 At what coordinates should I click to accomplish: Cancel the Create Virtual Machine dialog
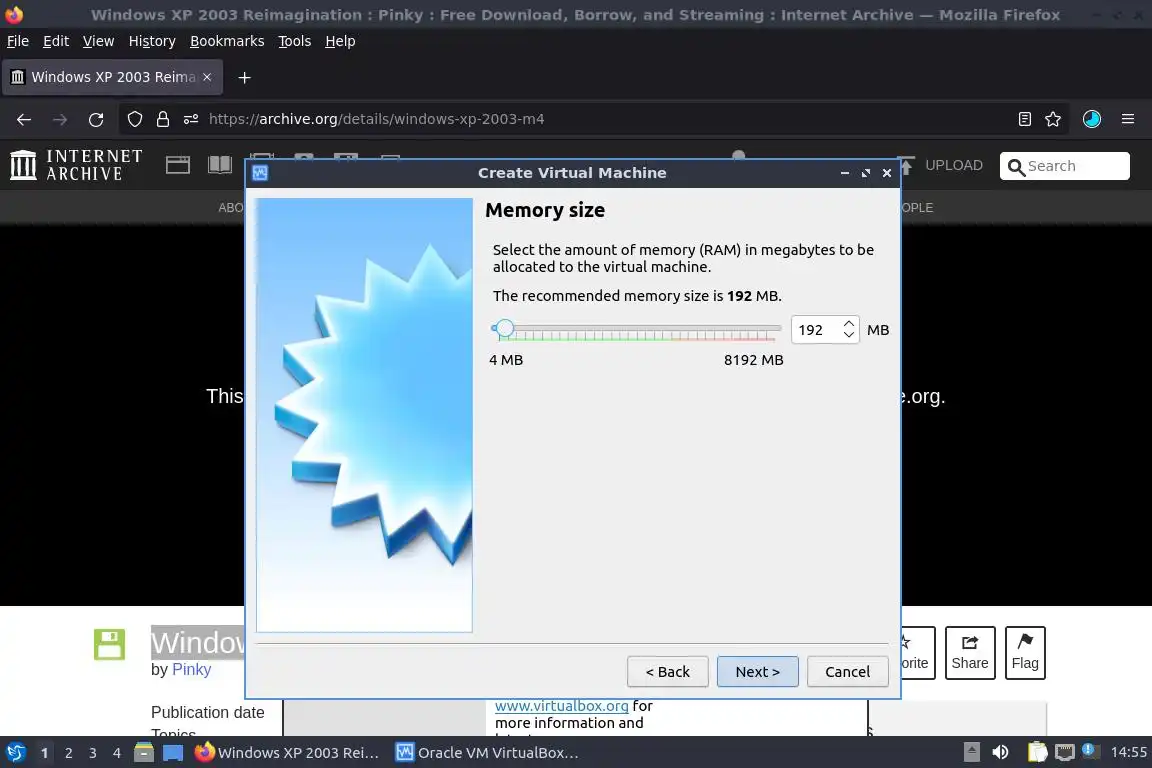coord(847,672)
